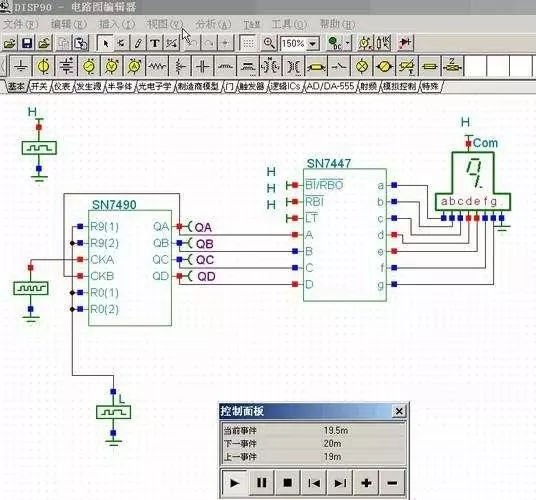Switch to the 发生源 component tab
The width and height of the screenshot is (536, 500).
[89, 86]
